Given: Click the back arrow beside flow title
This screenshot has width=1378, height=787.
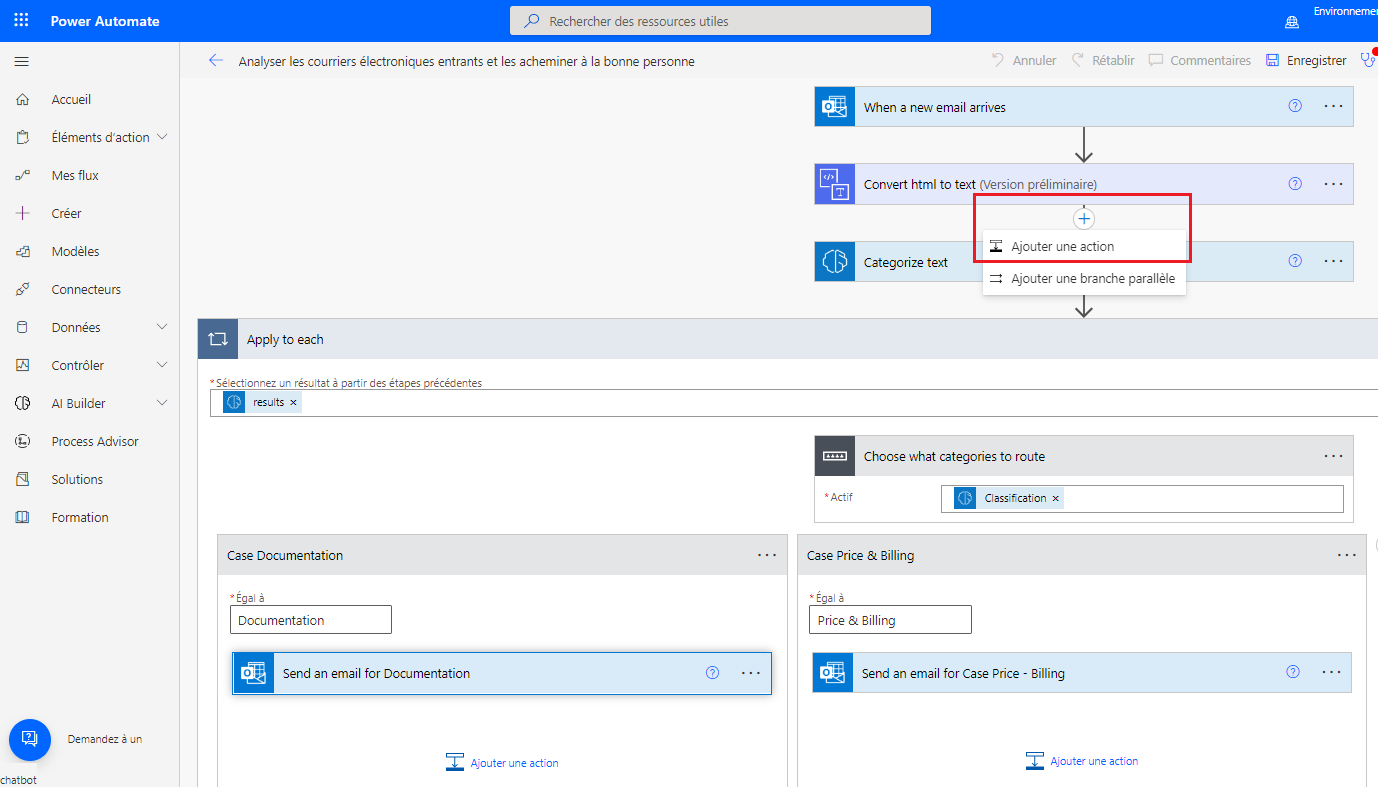Looking at the screenshot, I should [216, 61].
